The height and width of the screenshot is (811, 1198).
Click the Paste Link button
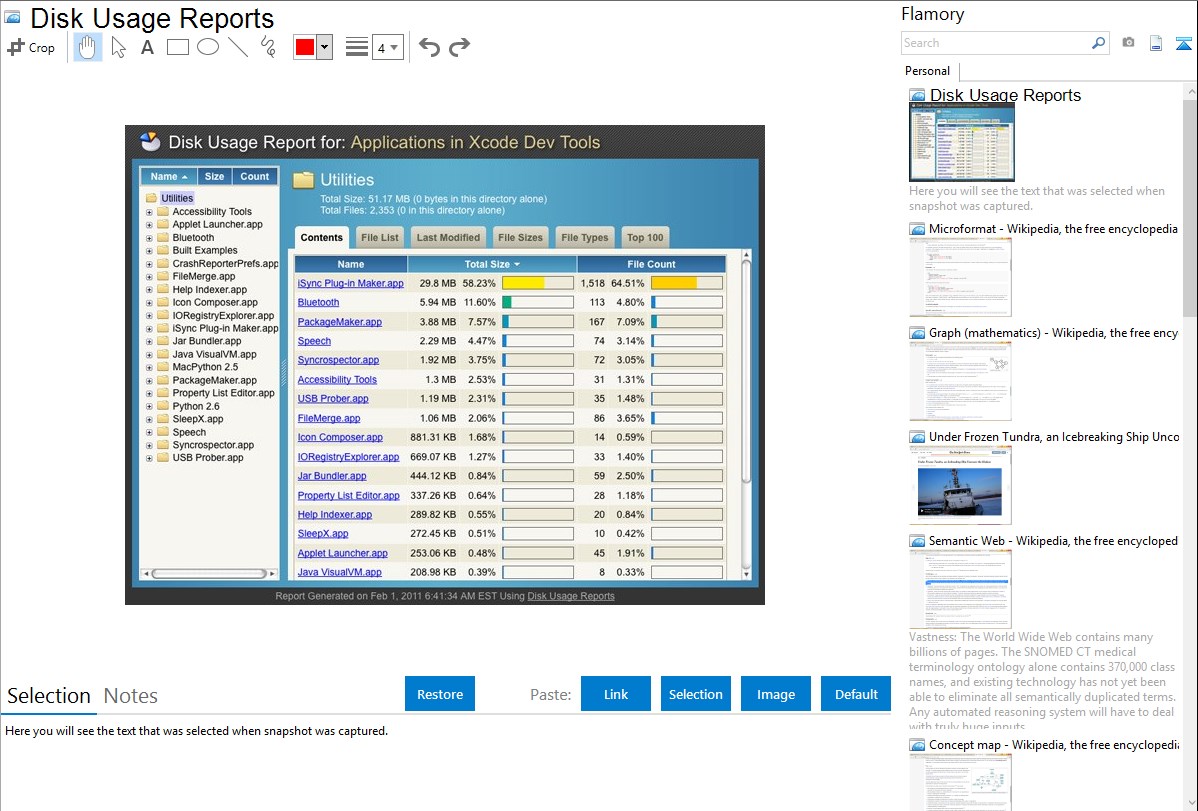[x=616, y=694]
